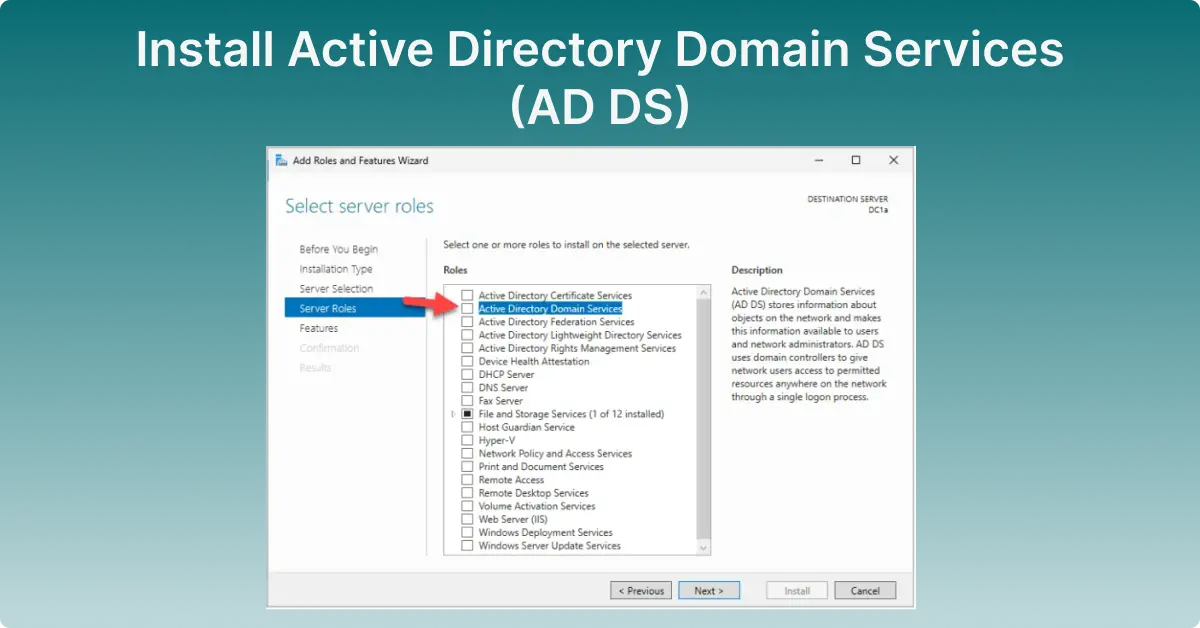Check the DNS Server checkbox
Screen dimensions: 1200x628
point(467,387)
